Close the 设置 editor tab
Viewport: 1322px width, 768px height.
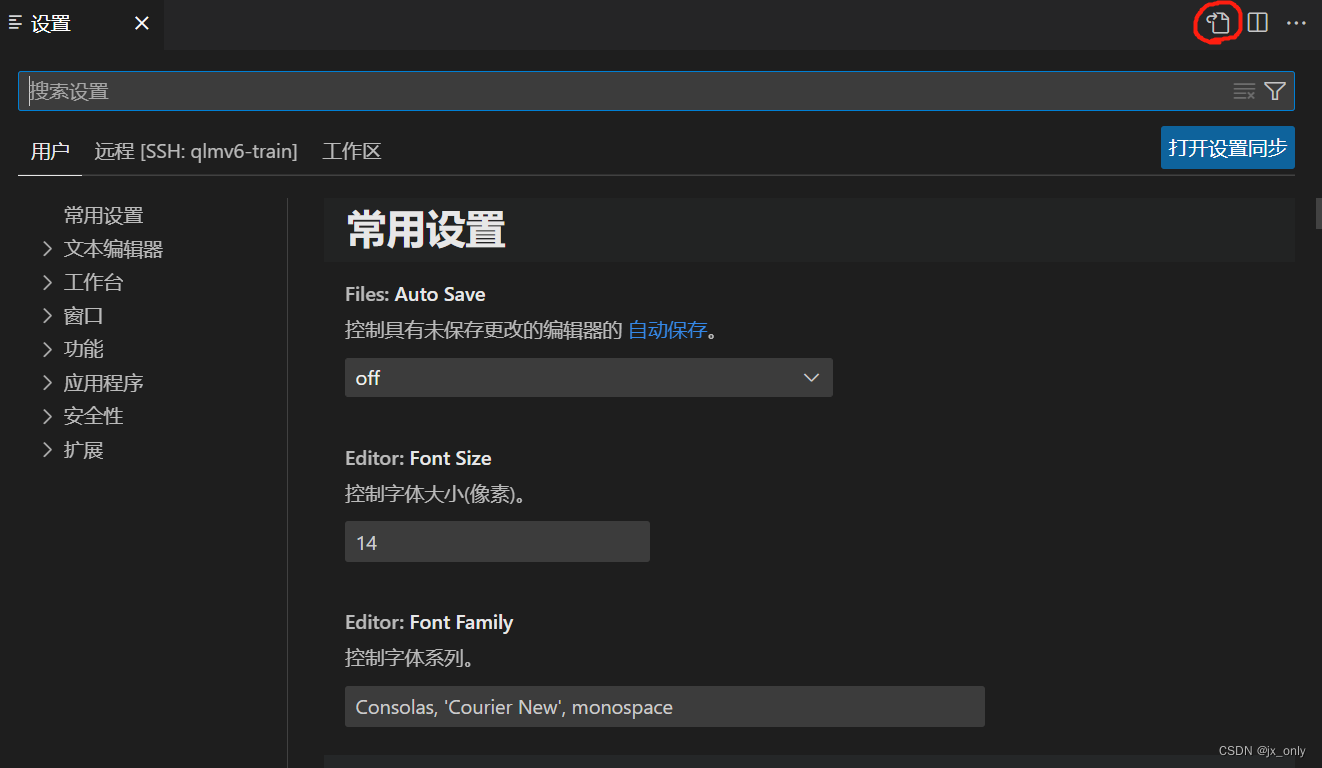(142, 23)
